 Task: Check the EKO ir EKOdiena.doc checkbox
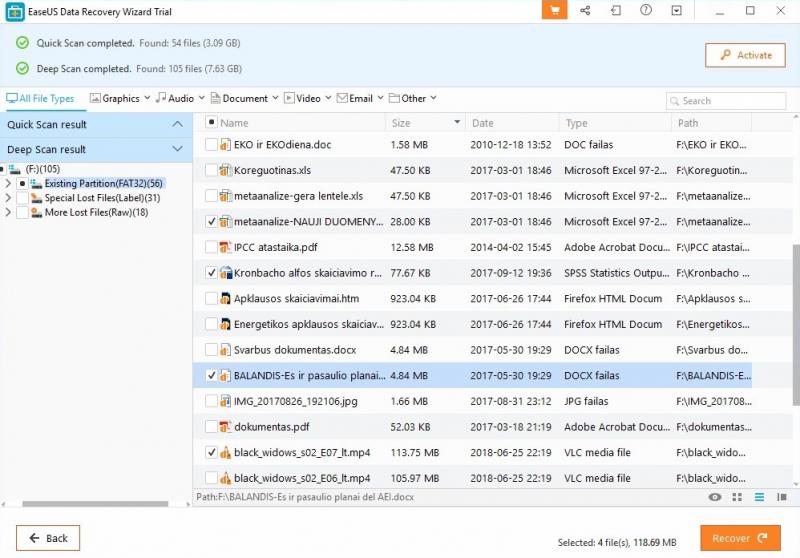tap(211, 145)
